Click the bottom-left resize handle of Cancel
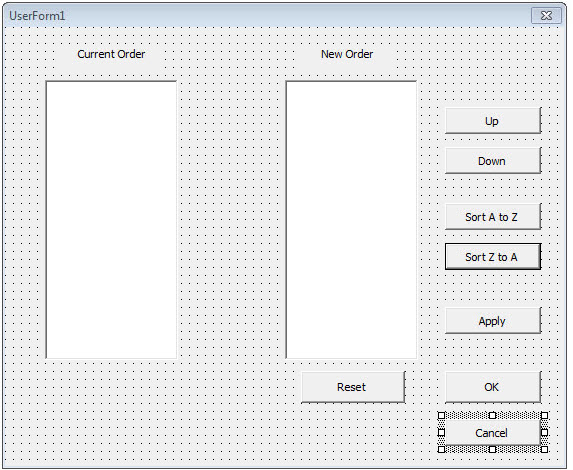Screen dimensions: 573x470 pos(441,449)
